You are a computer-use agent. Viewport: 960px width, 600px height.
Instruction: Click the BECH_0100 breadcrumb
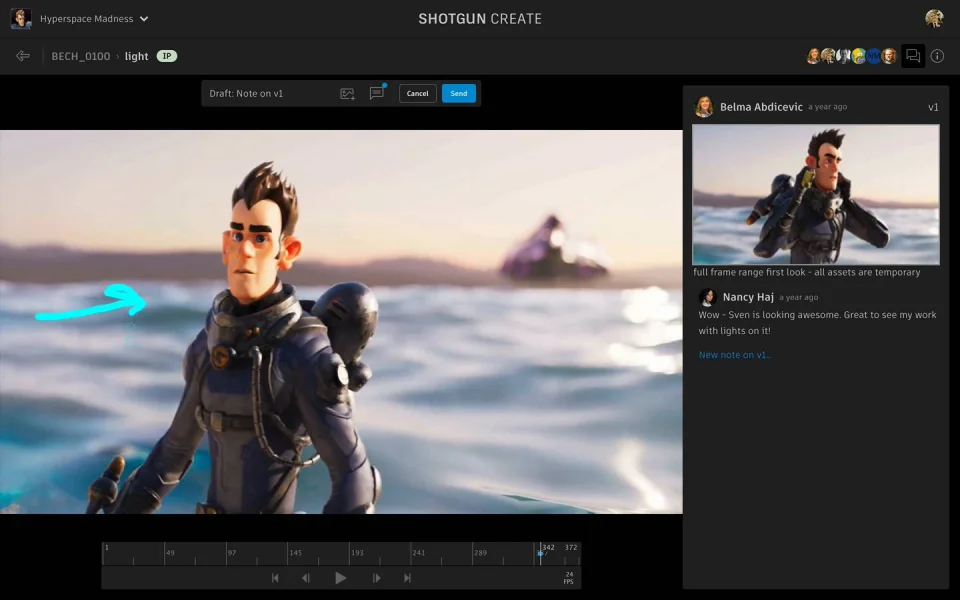point(81,56)
